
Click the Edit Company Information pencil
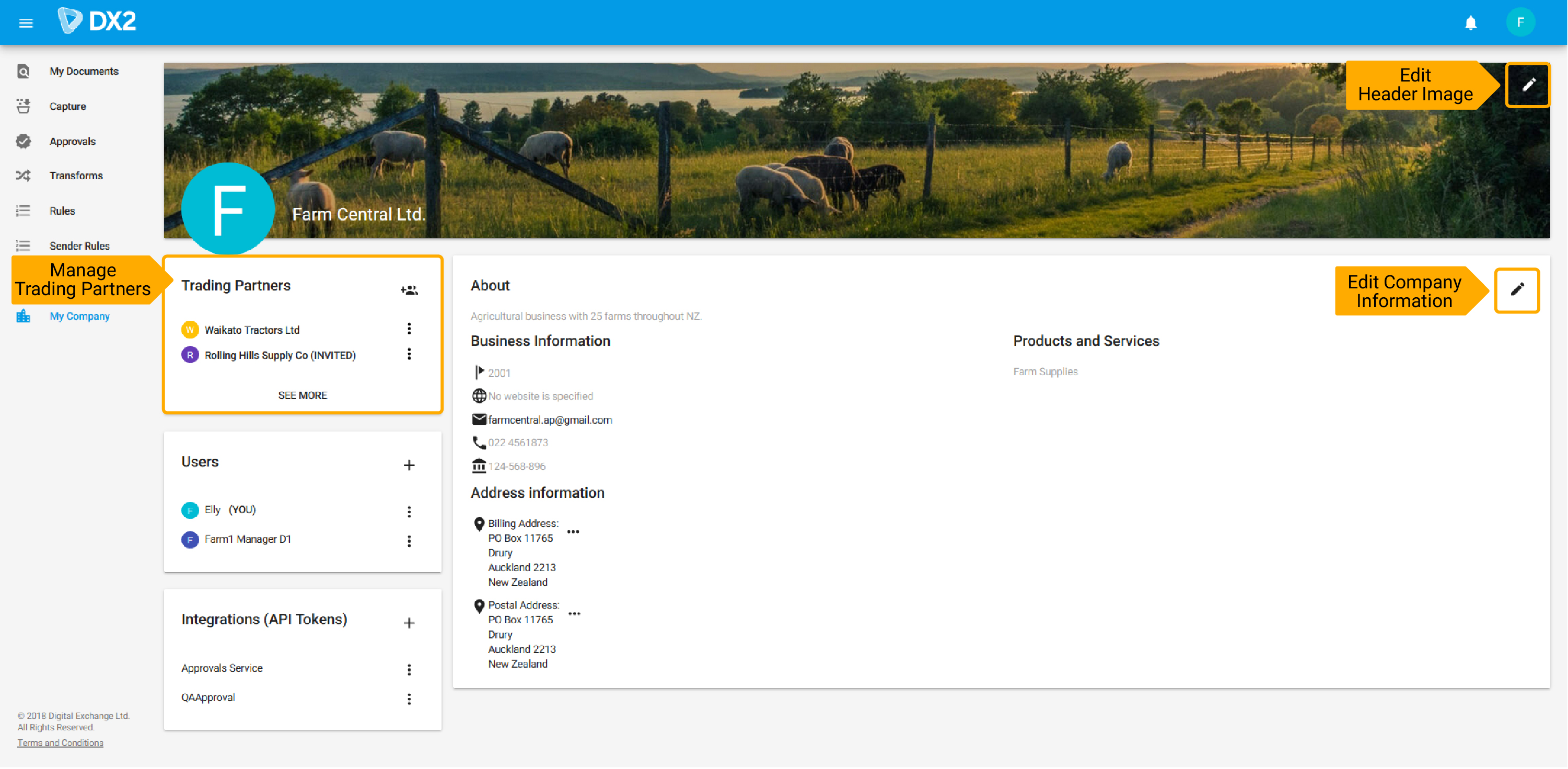1516,290
